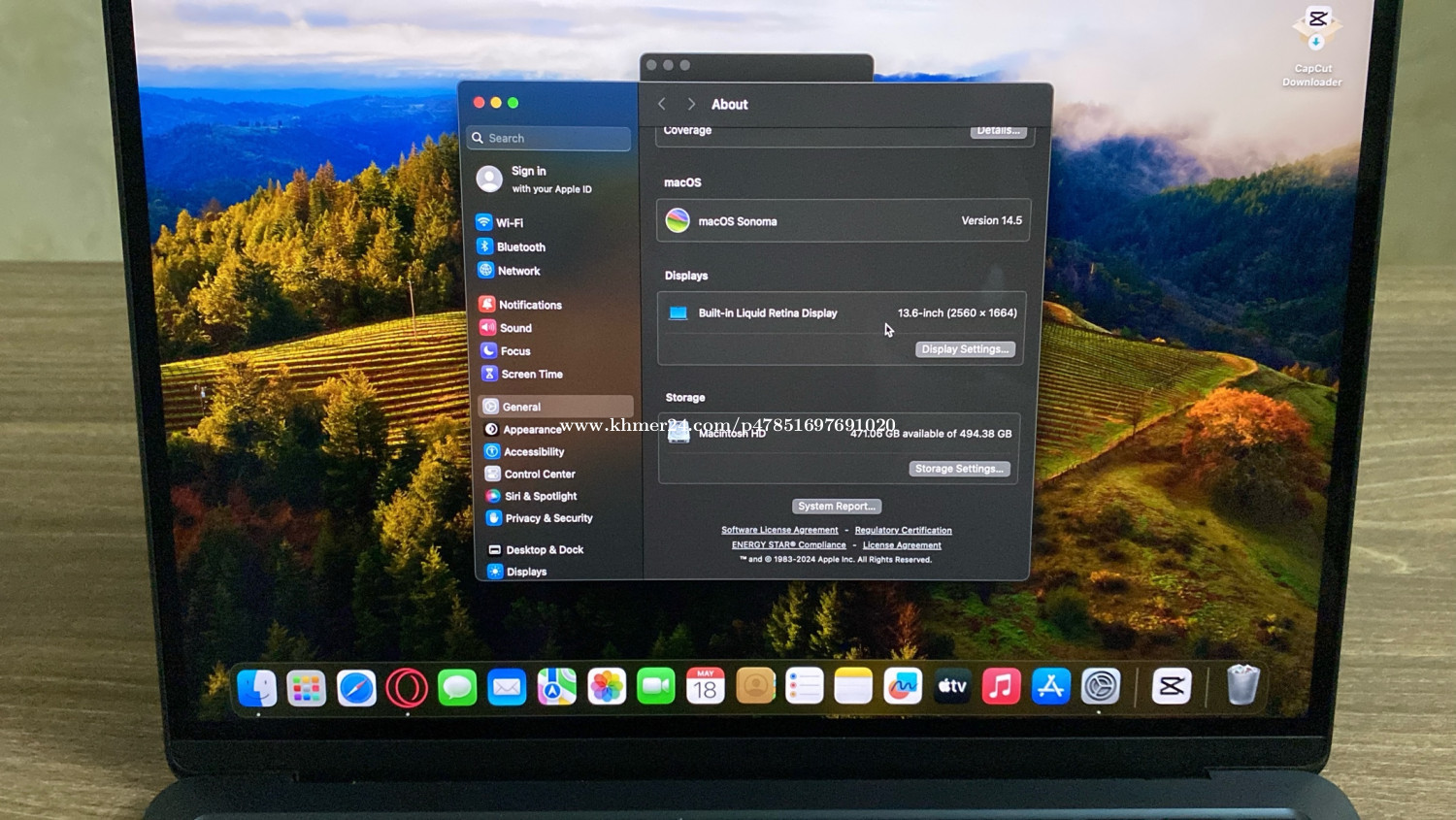Click the Coverage Details button
The width and height of the screenshot is (1456, 820).
[998, 130]
